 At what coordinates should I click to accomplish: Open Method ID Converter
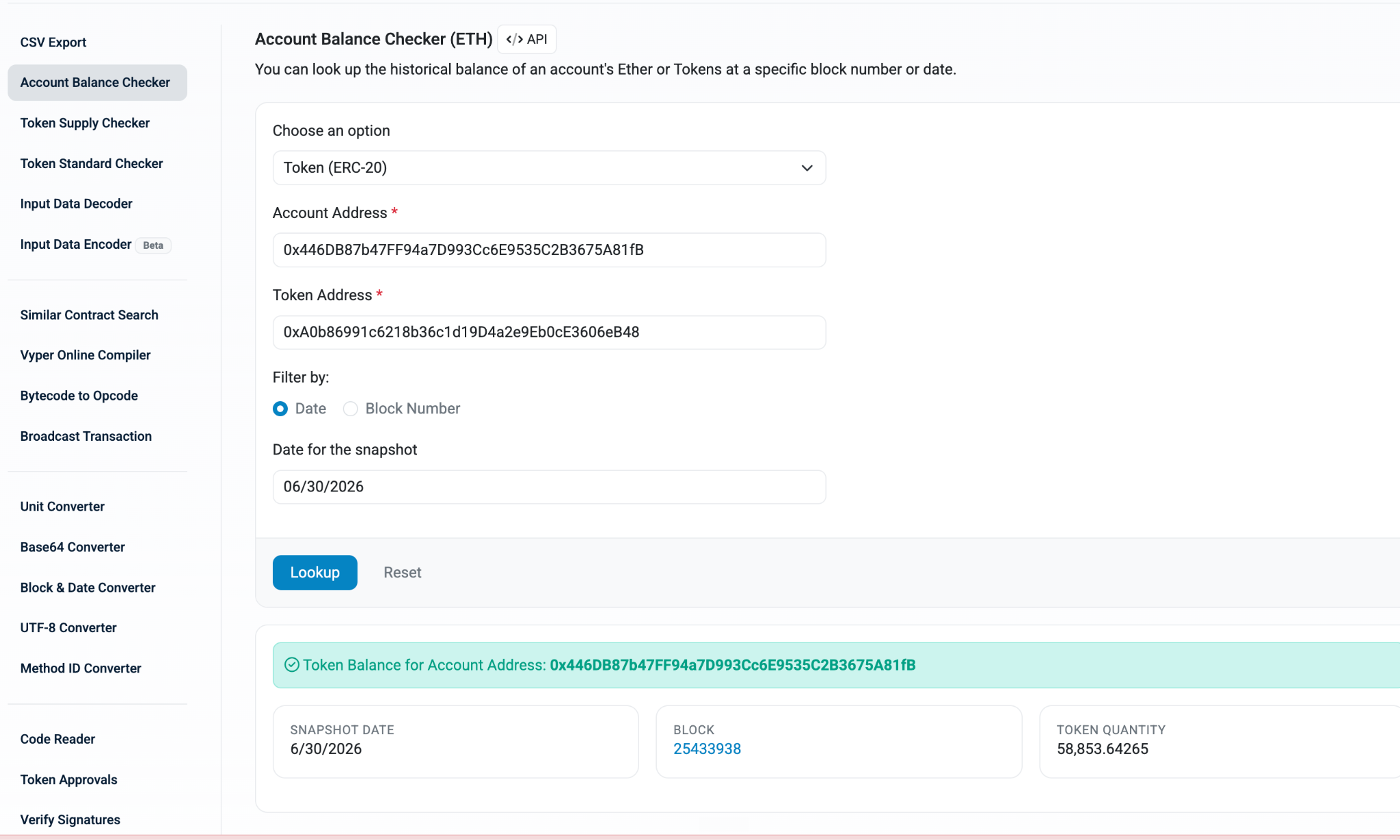pyautogui.click(x=81, y=668)
